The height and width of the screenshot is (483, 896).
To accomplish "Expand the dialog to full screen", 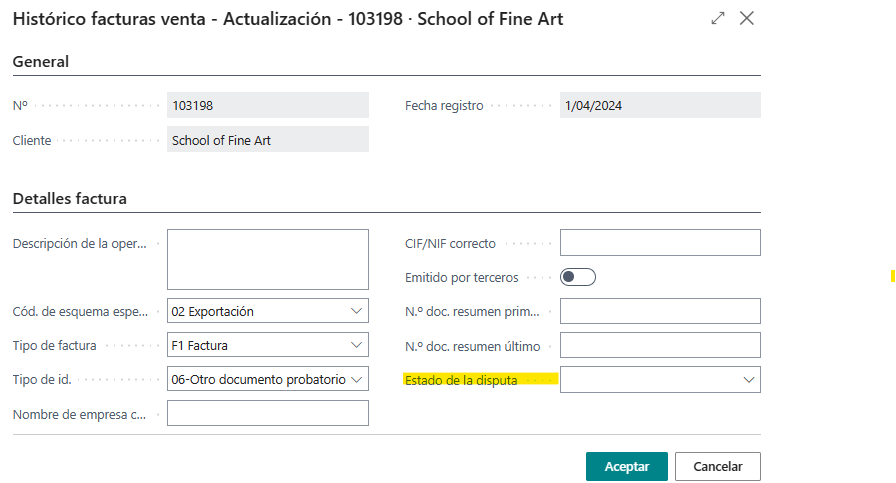I will tap(718, 19).
